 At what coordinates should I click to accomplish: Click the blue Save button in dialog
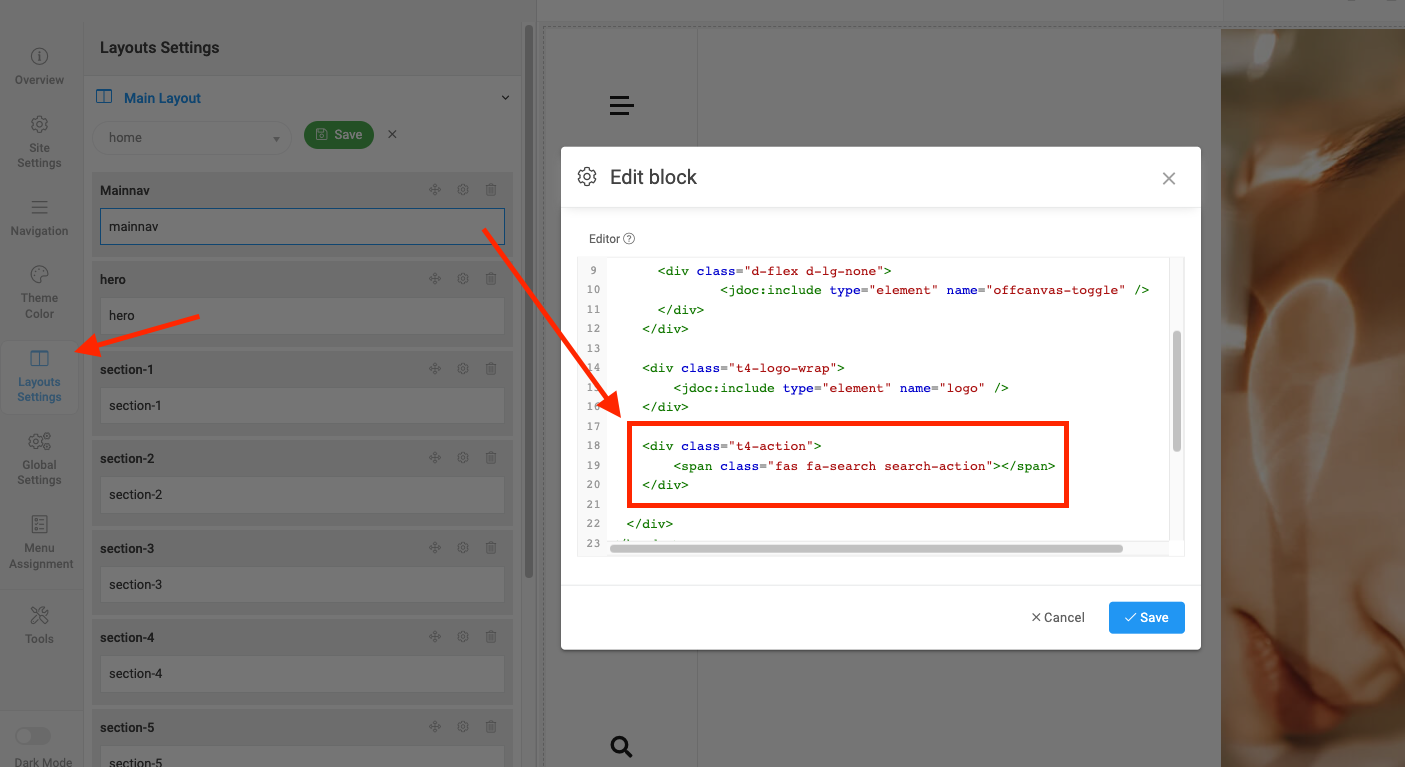click(1146, 618)
